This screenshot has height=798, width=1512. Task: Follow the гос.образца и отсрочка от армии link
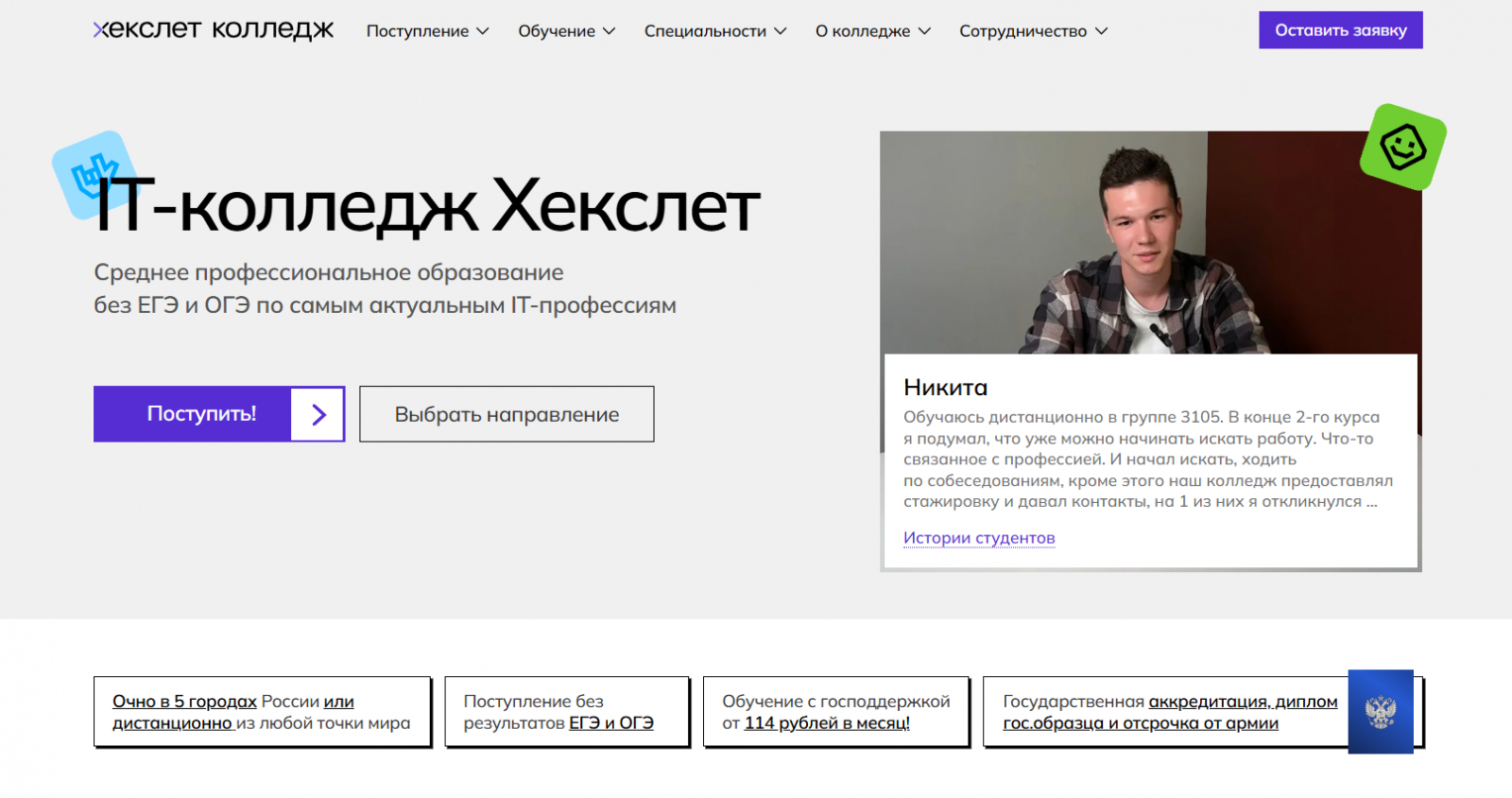[1141, 723]
